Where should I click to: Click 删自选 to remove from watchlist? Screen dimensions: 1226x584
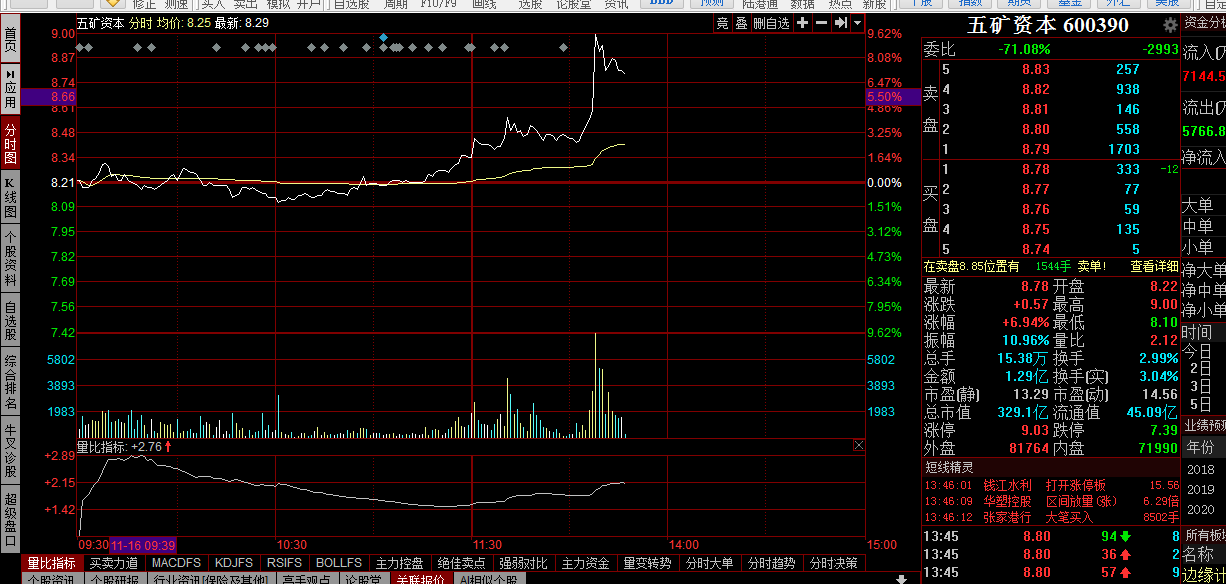pyautogui.click(x=771, y=23)
